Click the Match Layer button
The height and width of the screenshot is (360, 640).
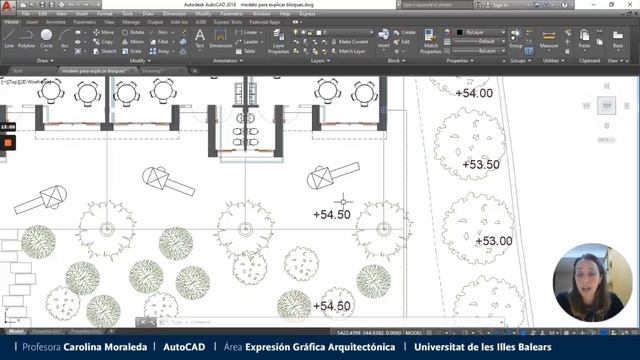[x=348, y=51]
